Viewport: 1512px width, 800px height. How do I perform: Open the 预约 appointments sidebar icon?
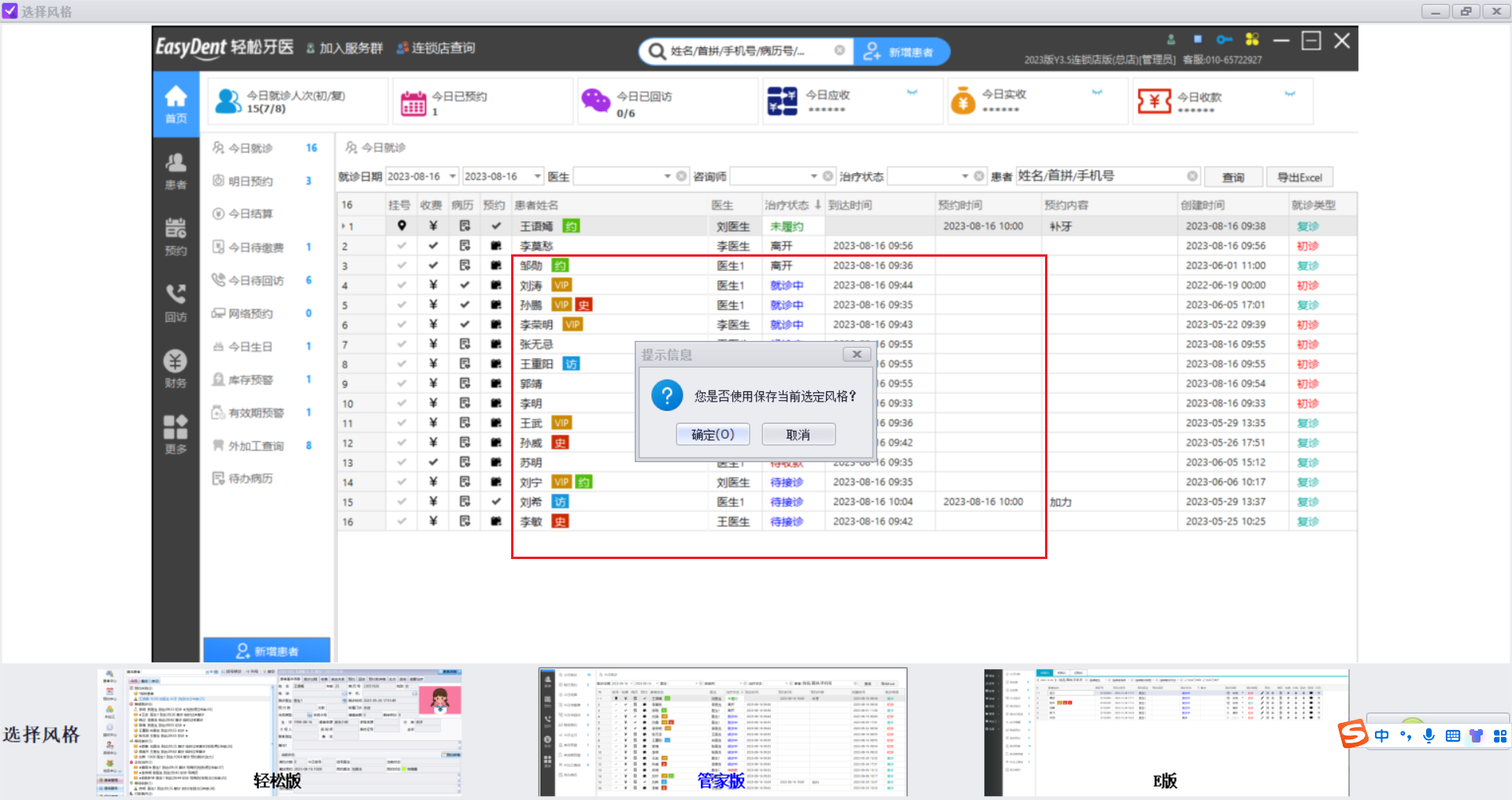pyautogui.click(x=176, y=237)
